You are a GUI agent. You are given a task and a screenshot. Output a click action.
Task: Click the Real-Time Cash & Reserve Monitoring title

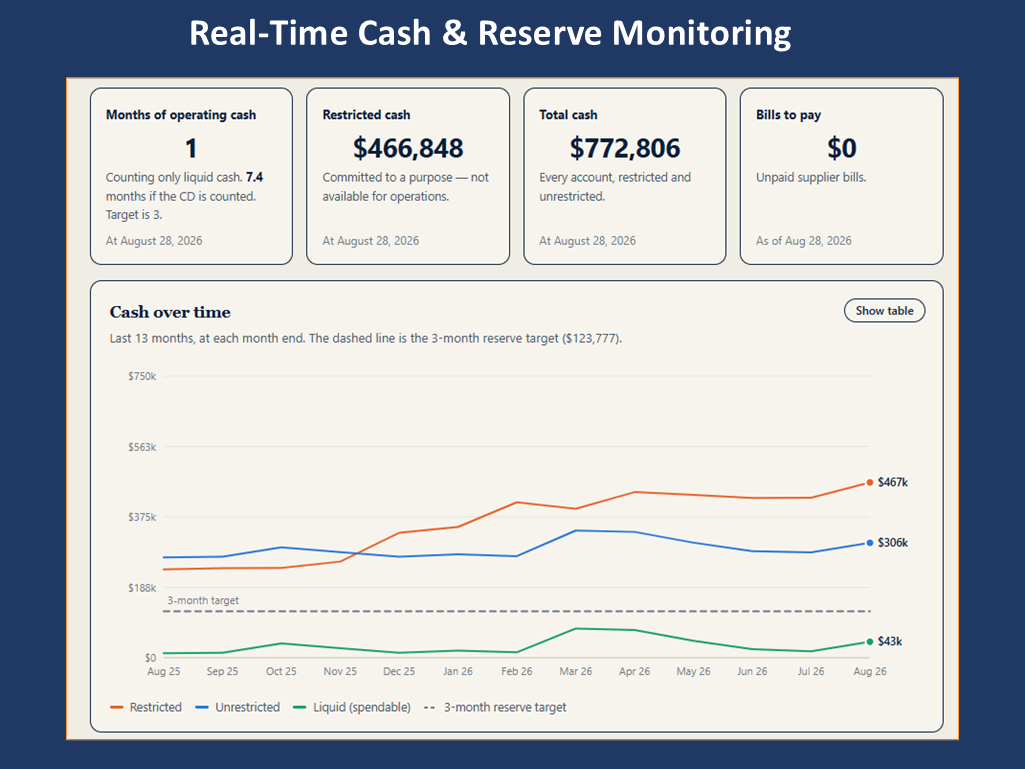(x=490, y=33)
